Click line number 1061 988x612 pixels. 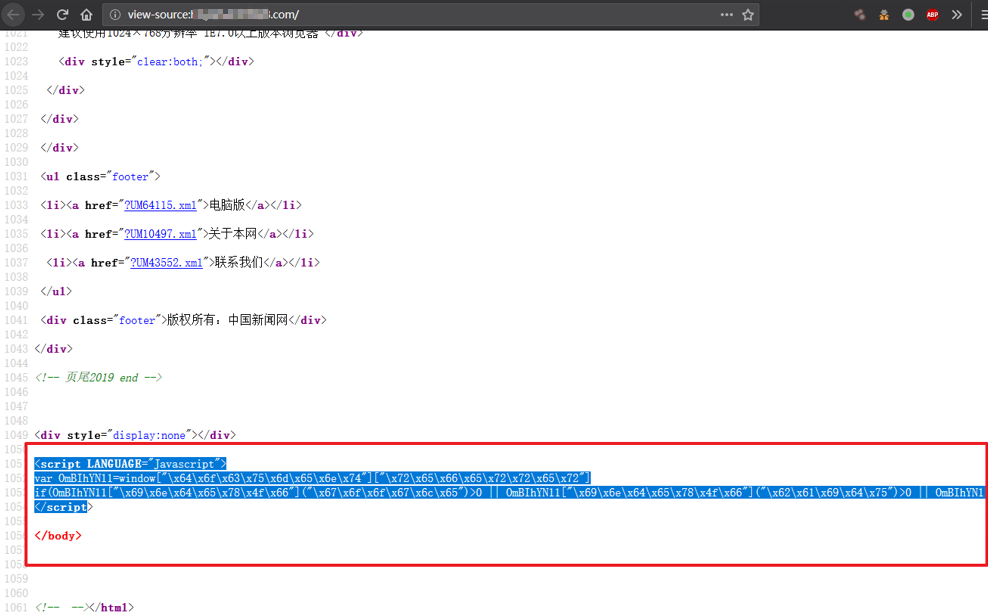[16, 607]
